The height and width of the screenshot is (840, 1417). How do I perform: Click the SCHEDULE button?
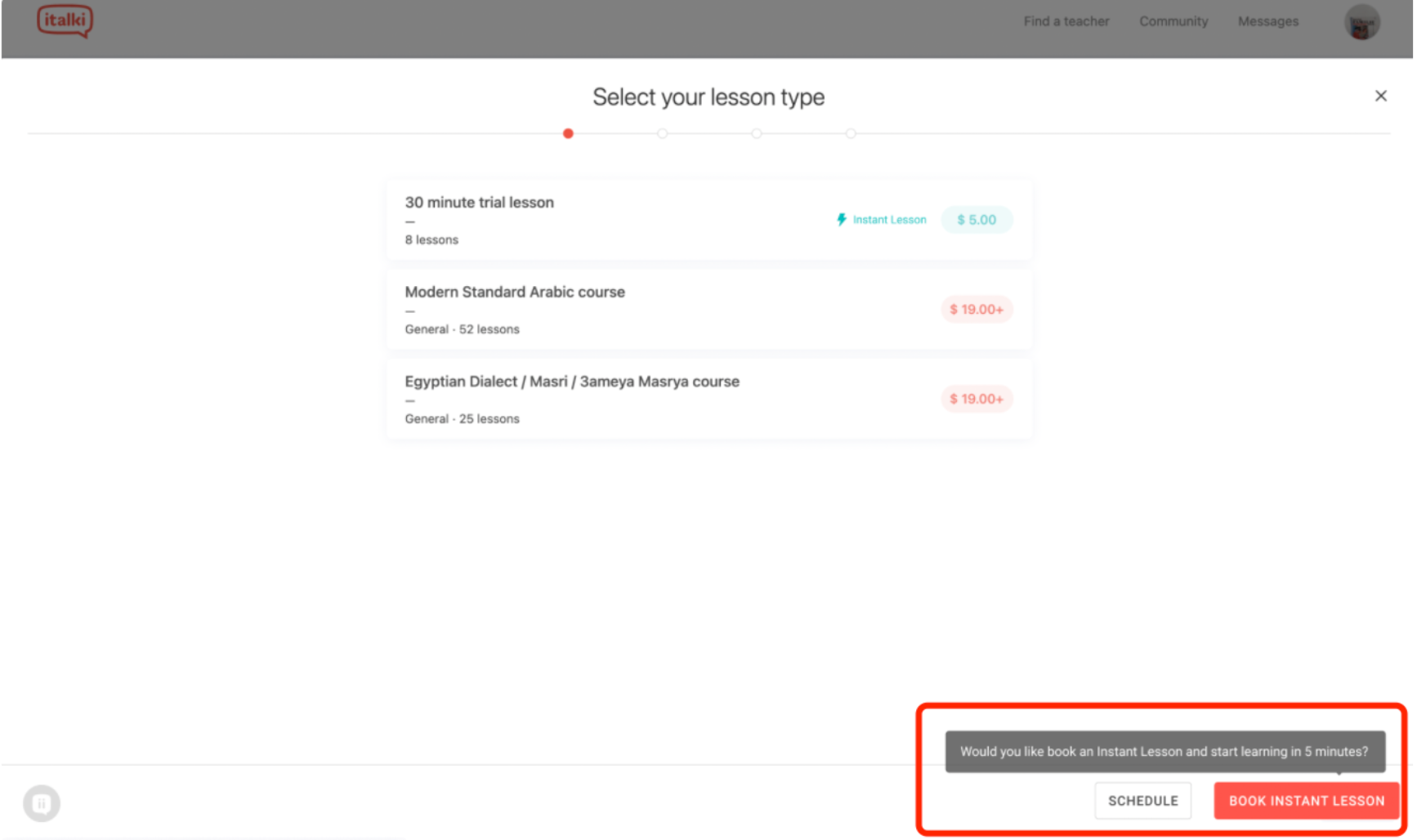pos(1142,801)
